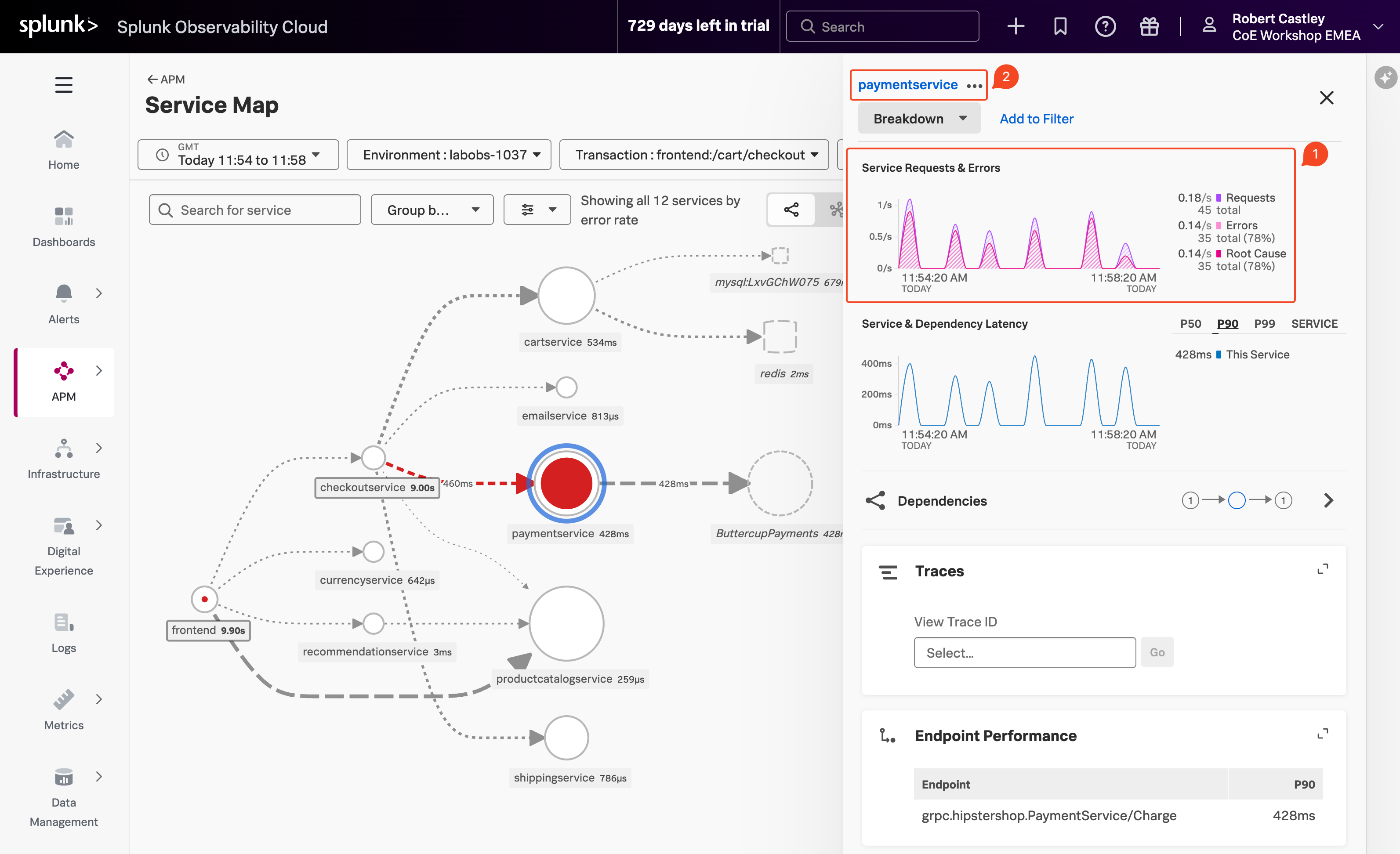Click the Requests purple legend swatch
Image resolution: width=1400 pixels, height=854 pixels.
(1218, 198)
